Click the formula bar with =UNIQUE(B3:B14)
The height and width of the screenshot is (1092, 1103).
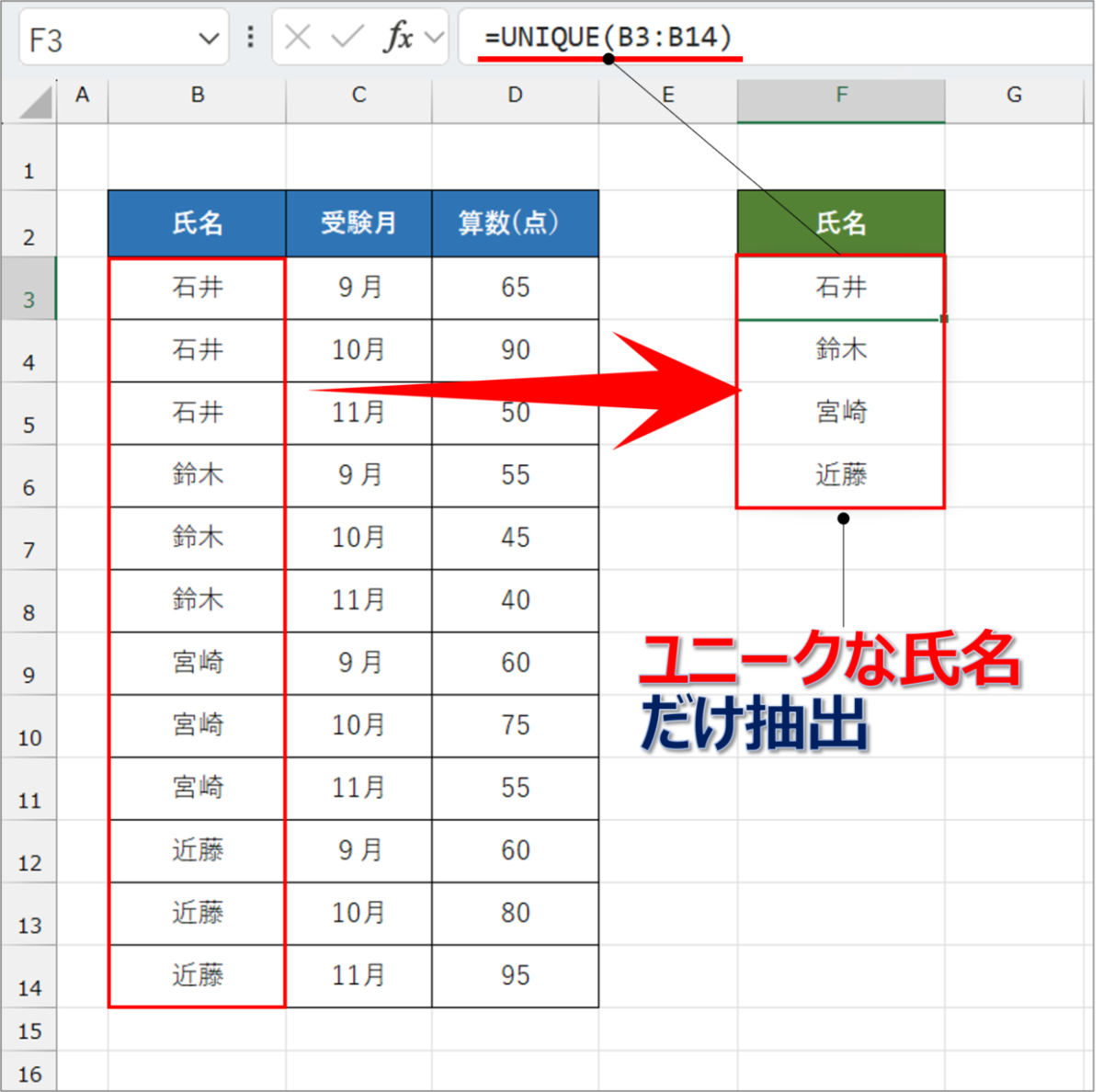coord(776,38)
